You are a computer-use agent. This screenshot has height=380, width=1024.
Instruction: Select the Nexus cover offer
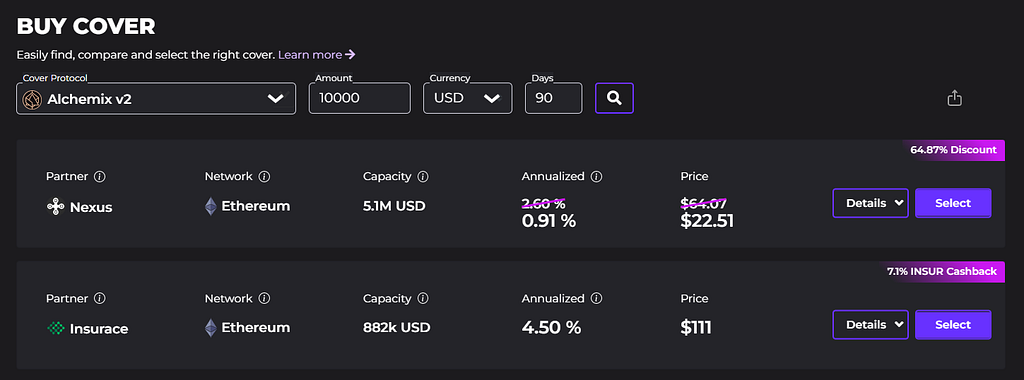tap(953, 203)
